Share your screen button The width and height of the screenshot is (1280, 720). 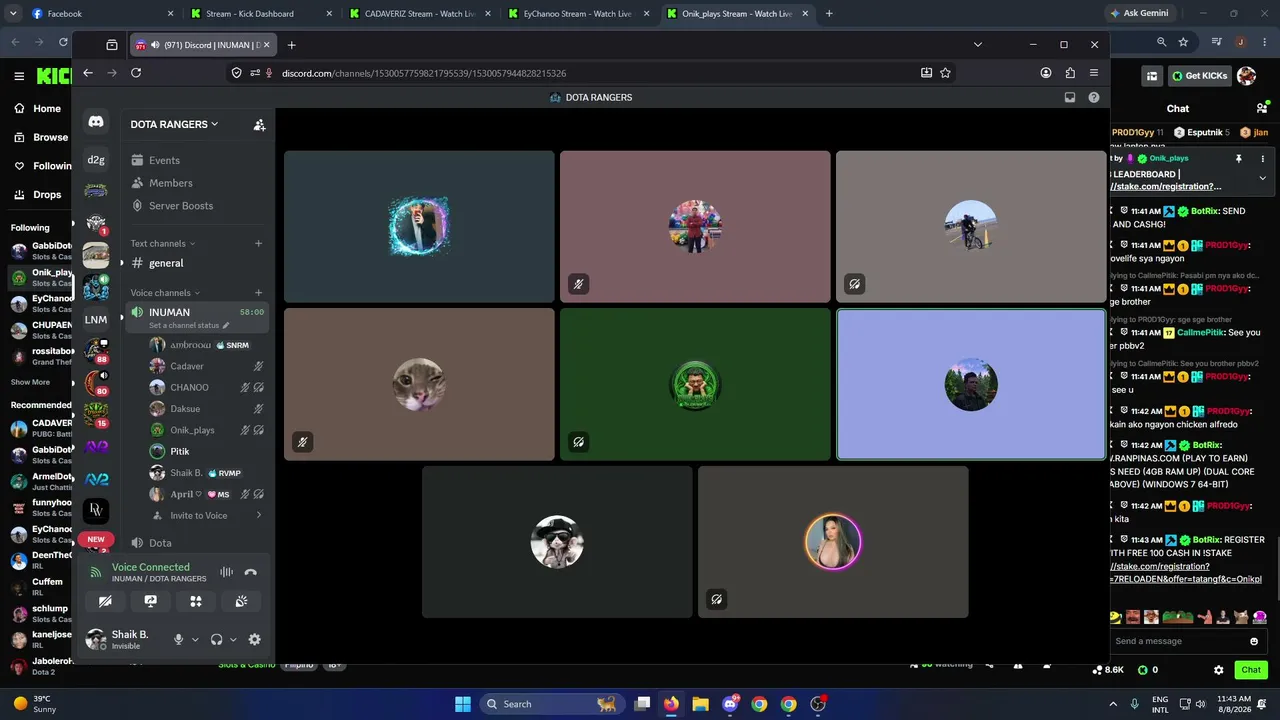(x=150, y=601)
